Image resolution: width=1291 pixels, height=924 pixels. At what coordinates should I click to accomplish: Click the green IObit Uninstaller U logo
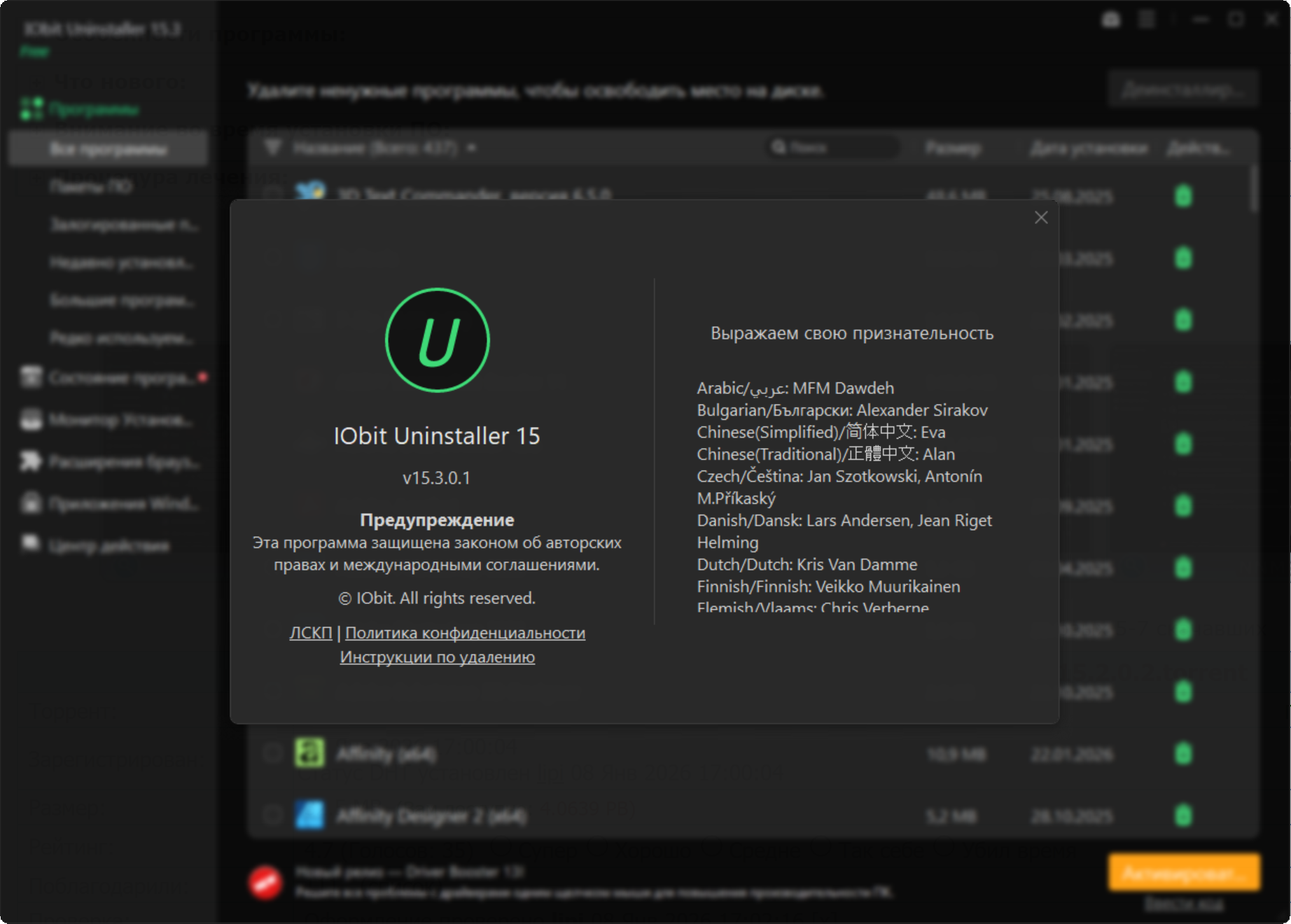(x=438, y=340)
